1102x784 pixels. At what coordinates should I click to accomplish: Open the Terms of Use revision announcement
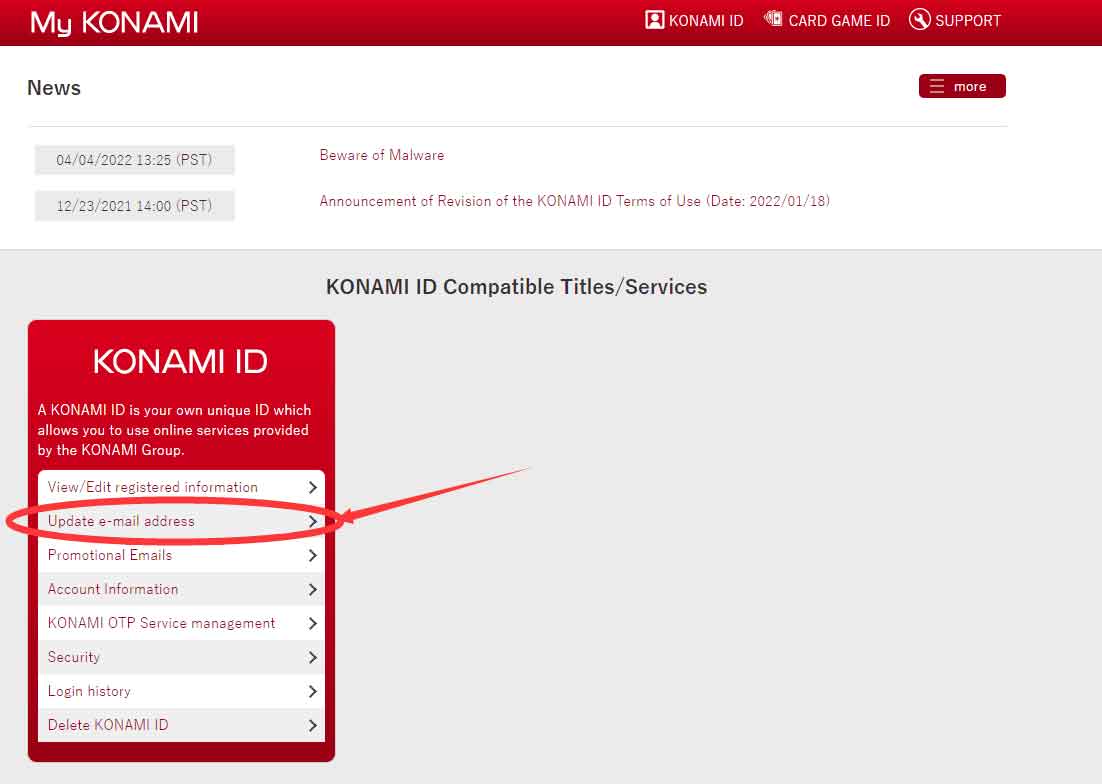click(x=574, y=202)
